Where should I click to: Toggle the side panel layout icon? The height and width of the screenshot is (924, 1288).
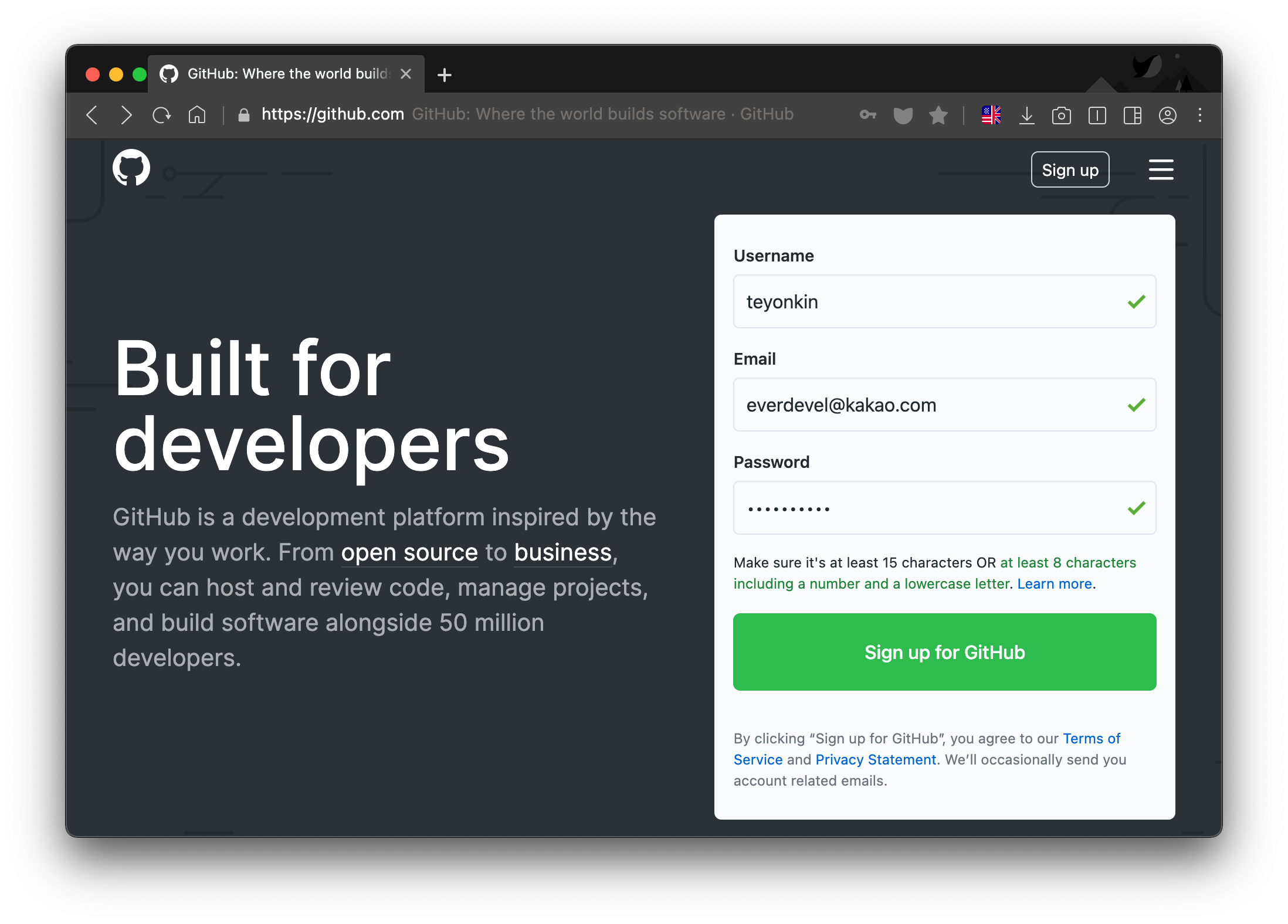tap(1132, 116)
